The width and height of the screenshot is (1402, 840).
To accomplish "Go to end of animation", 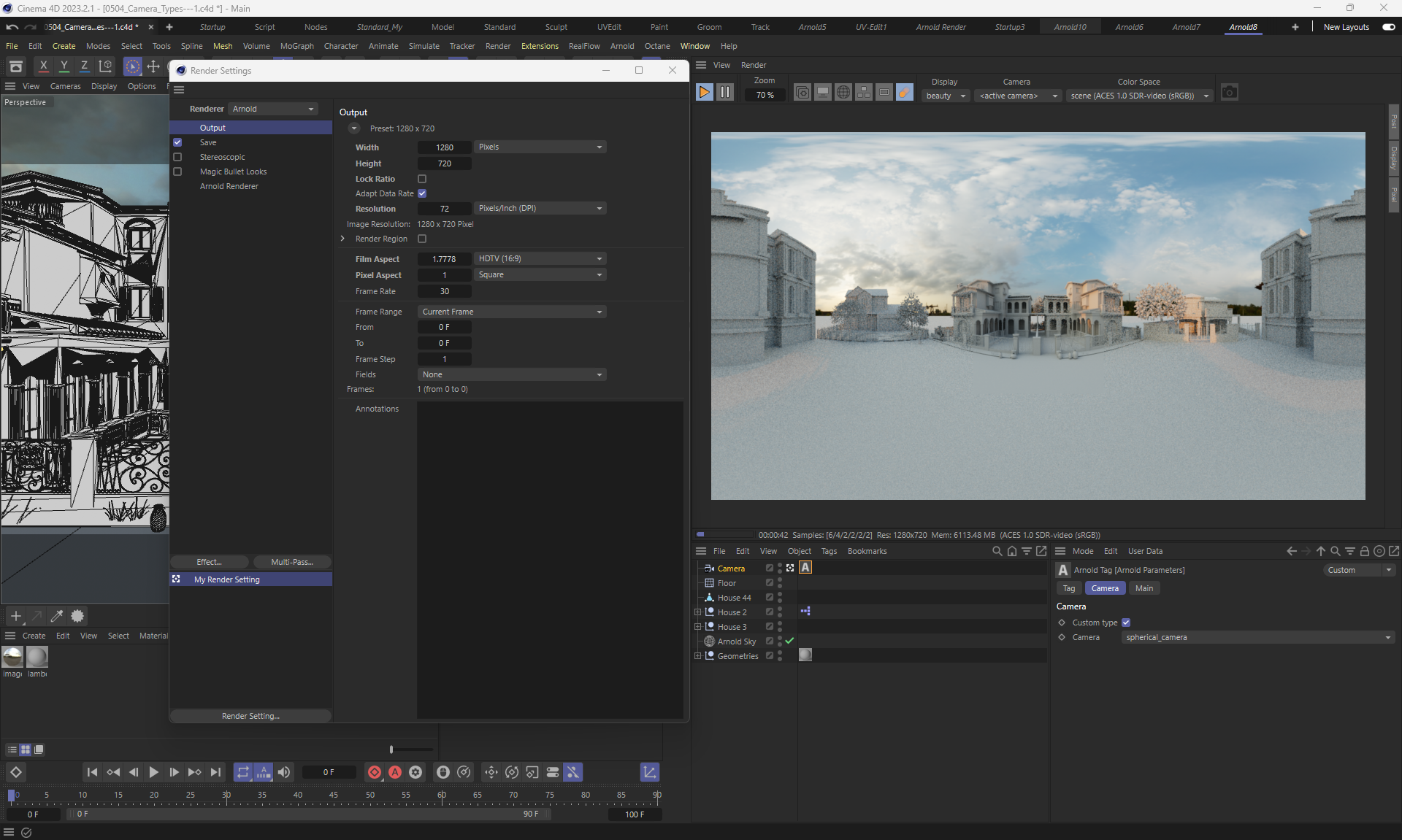I will pos(215,772).
